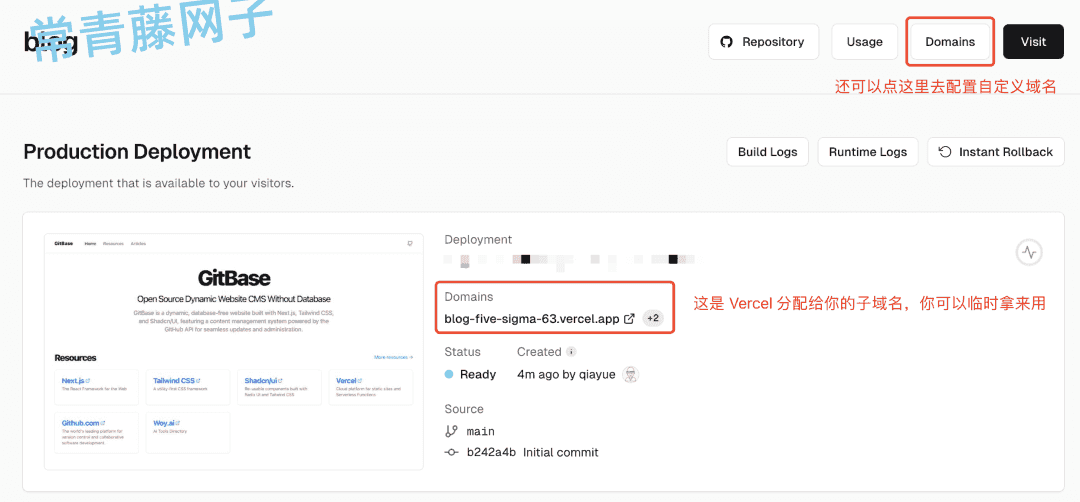
Task: Open qiayue's avatar
Action: point(630,375)
